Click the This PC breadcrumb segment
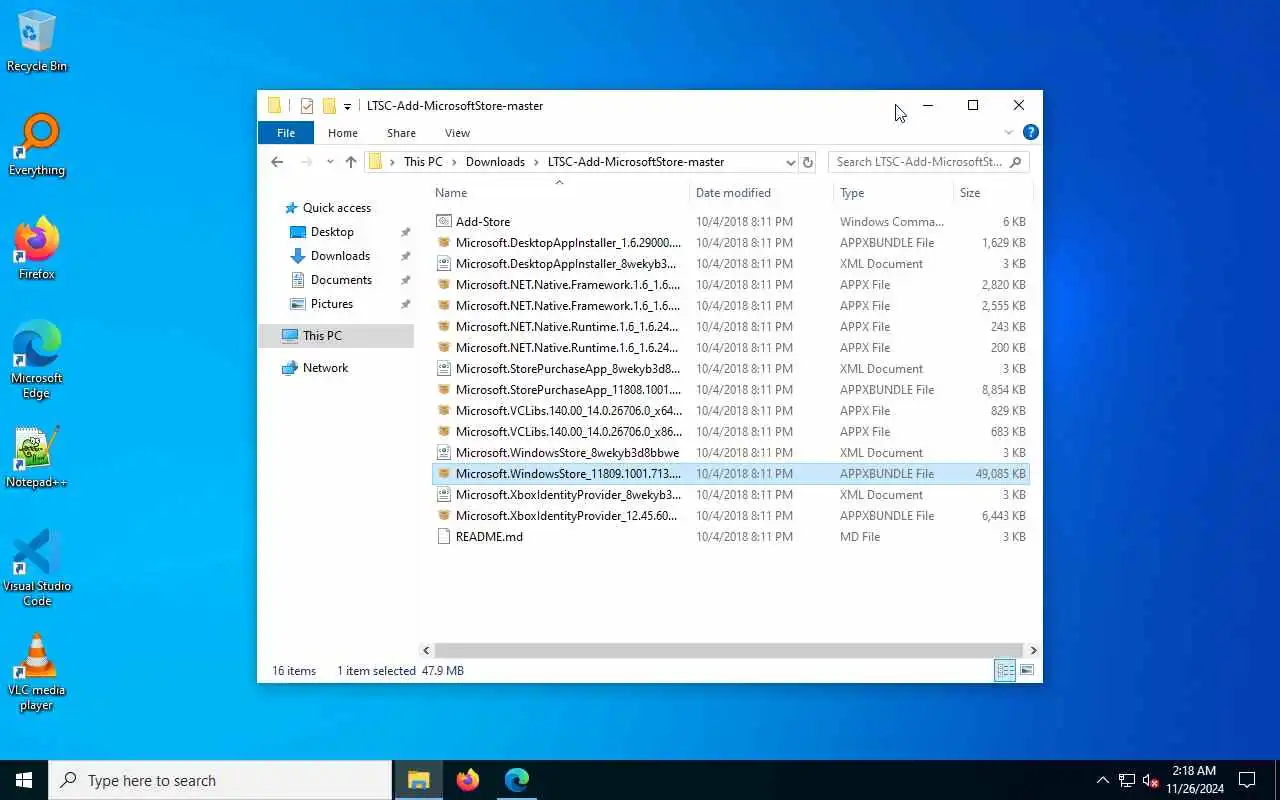The height and width of the screenshot is (800, 1280). click(x=423, y=162)
